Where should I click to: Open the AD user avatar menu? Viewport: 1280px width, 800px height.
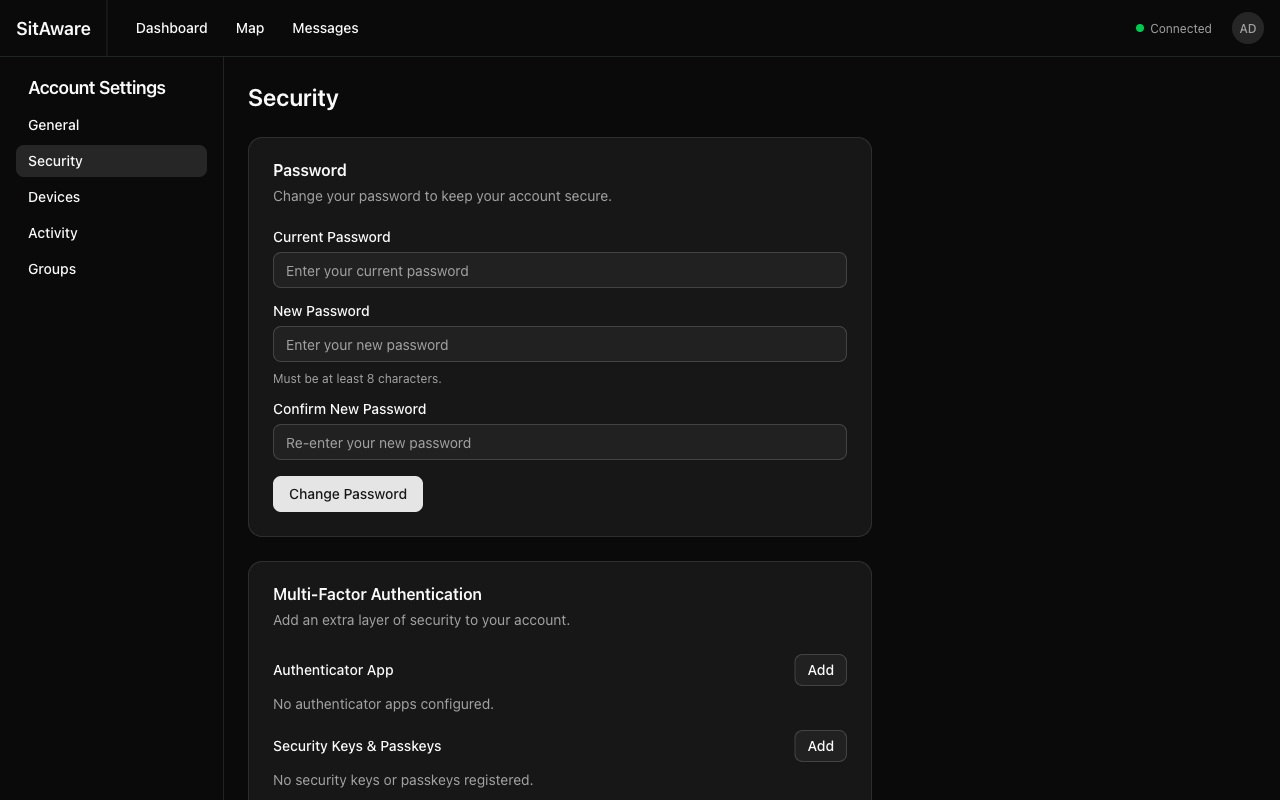click(1247, 28)
